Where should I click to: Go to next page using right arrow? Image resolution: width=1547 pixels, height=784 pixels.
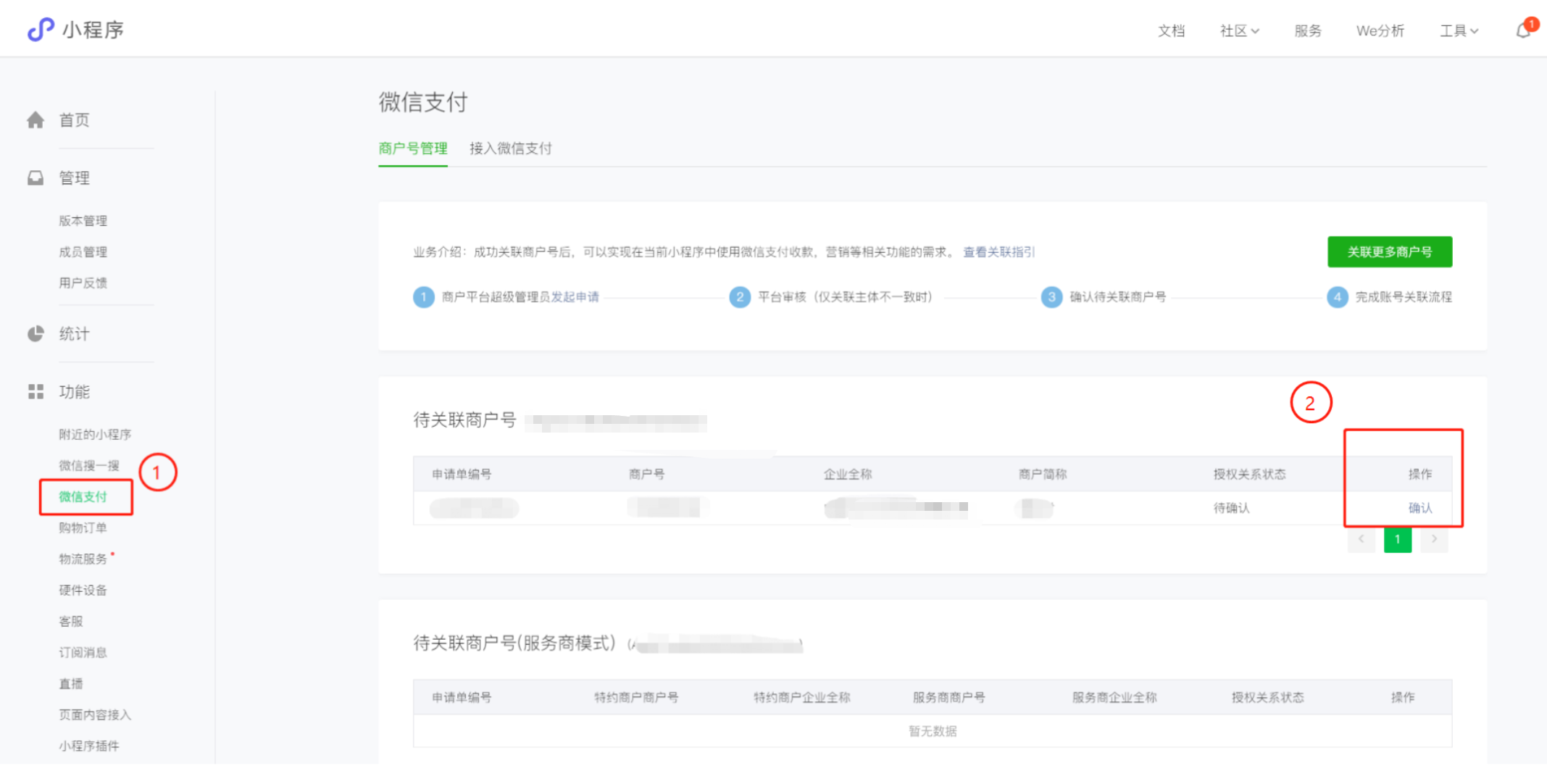tap(1434, 539)
